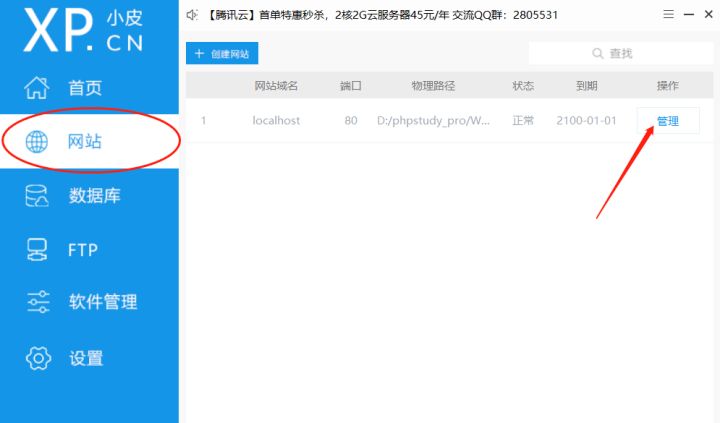Click the FTP server icon
720x423 pixels.
(x=37, y=250)
